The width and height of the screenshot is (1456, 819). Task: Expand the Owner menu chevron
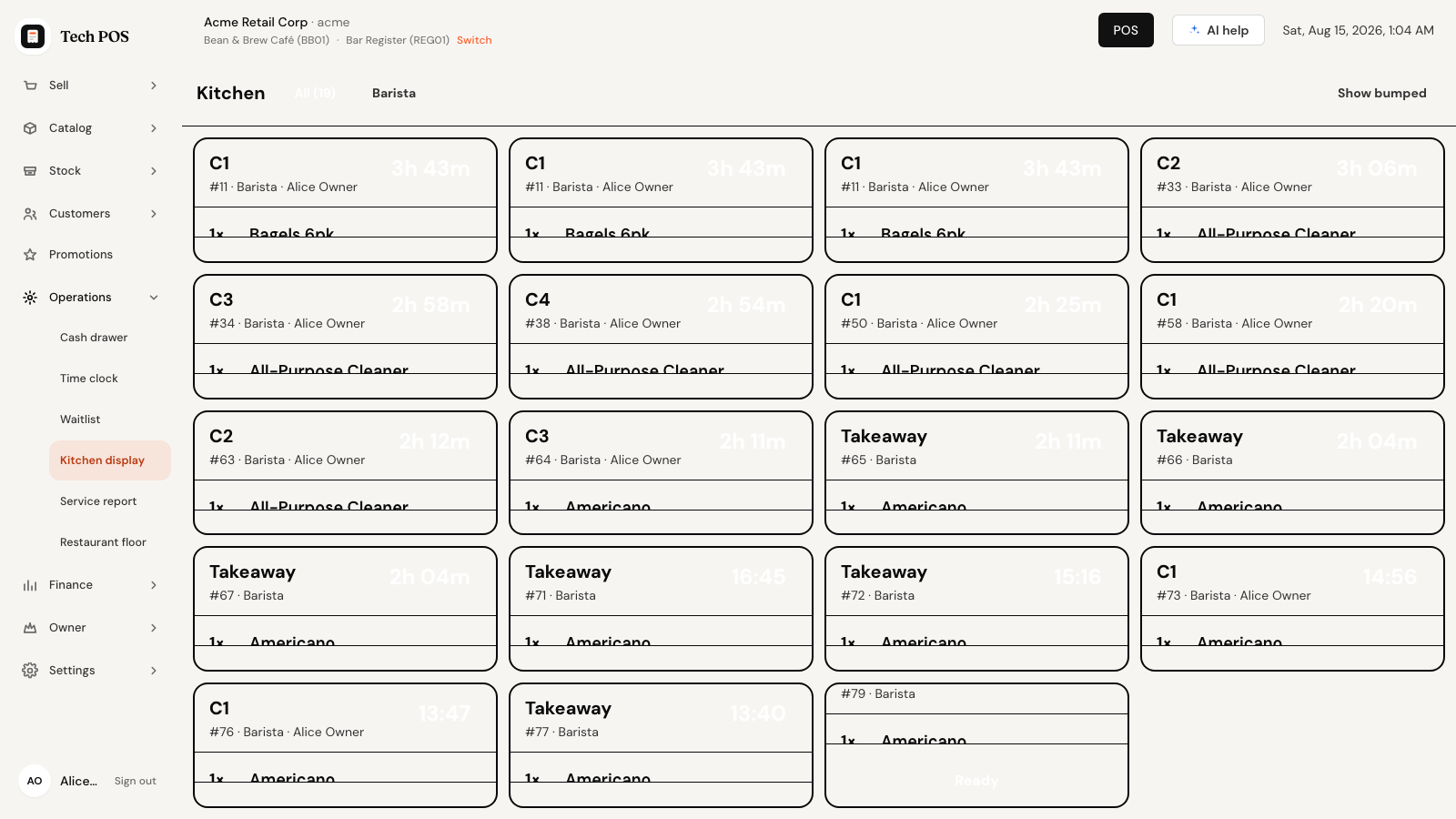(154, 628)
